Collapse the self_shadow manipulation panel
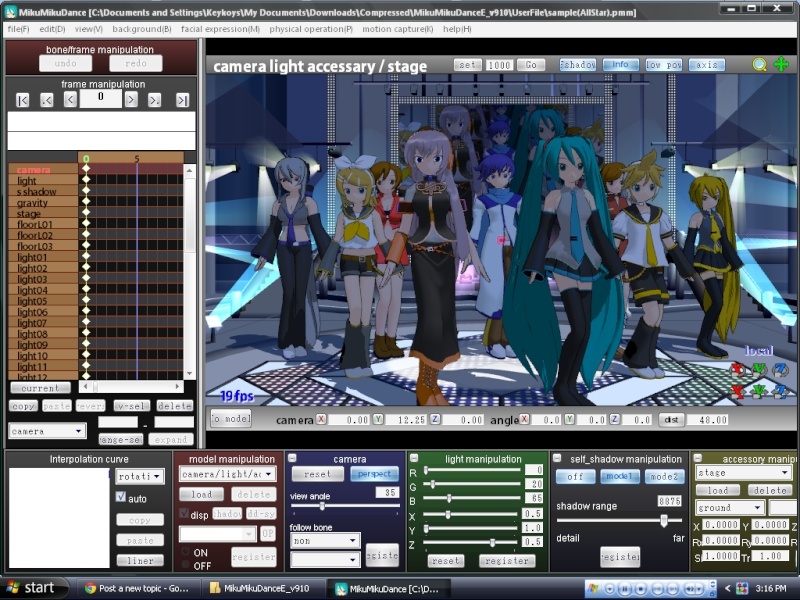Image resolution: width=800 pixels, height=600 pixels. pos(557,458)
